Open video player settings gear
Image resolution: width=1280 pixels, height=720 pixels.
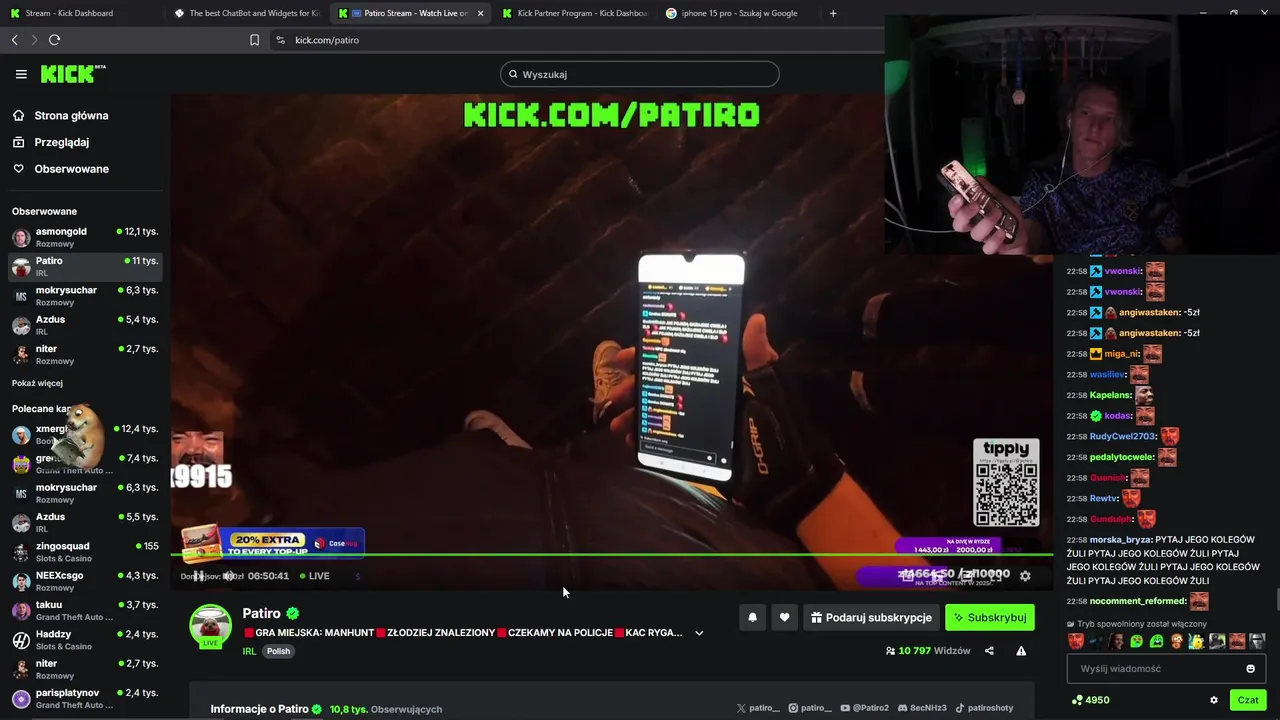tap(1025, 576)
